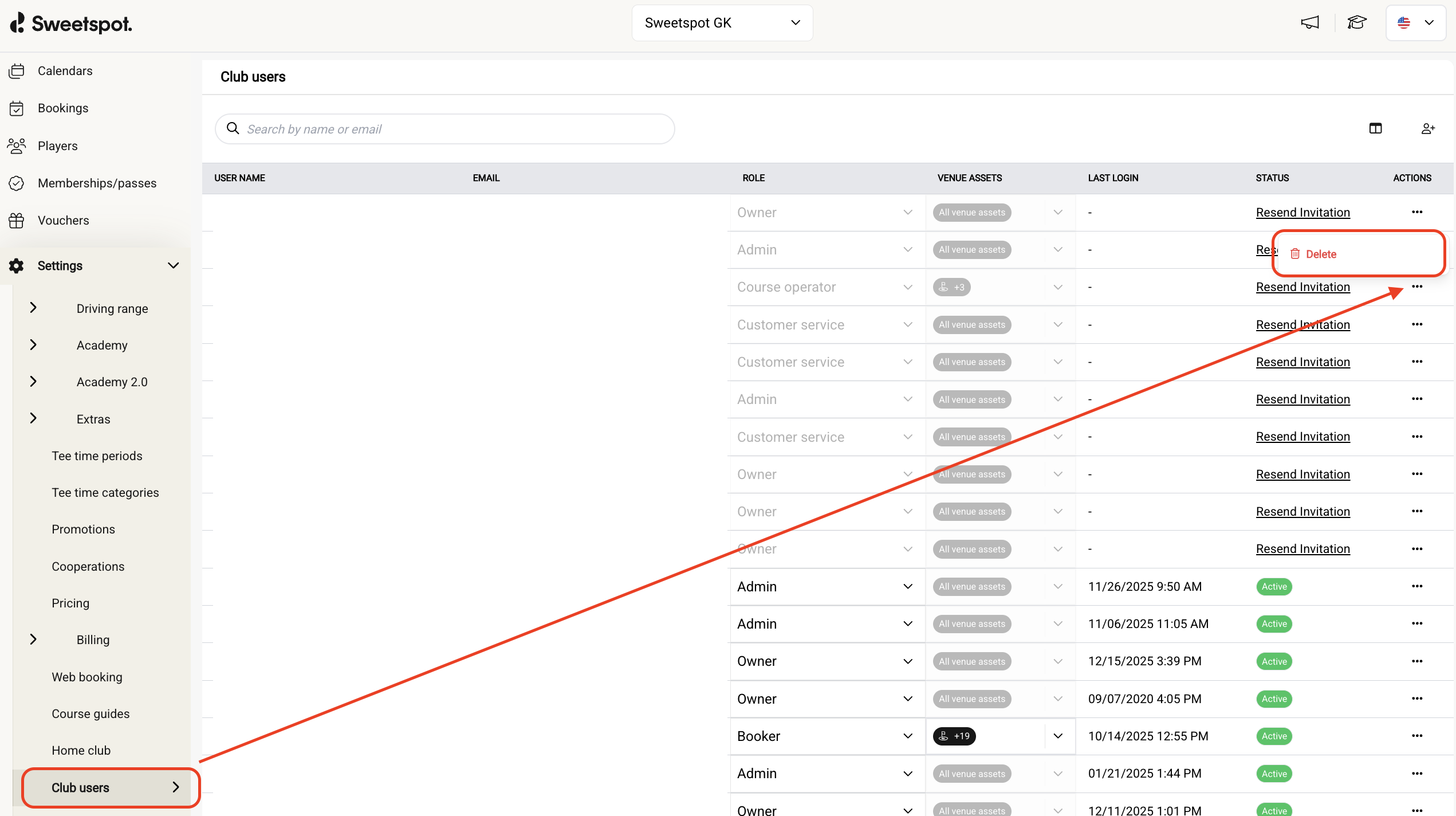The height and width of the screenshot is (816, 1456).
Task: Click the add user icon
Action: click(1427, 128)
